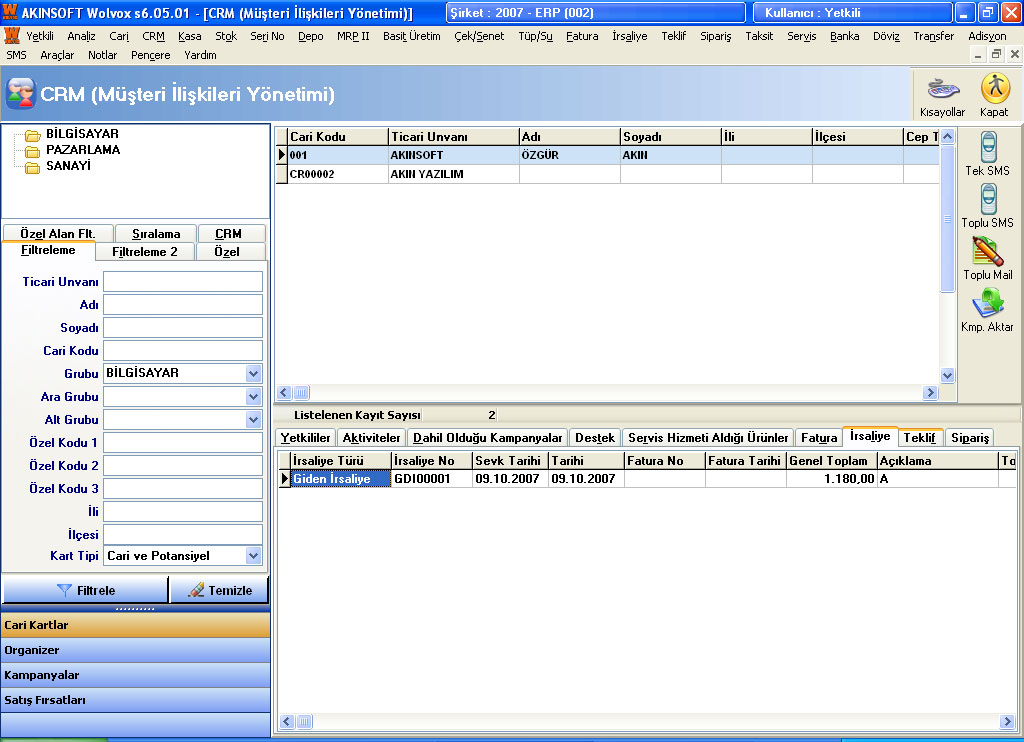Click the Adı filter input field
This screenshot has width=1024, height=742.
coord(183,304)
